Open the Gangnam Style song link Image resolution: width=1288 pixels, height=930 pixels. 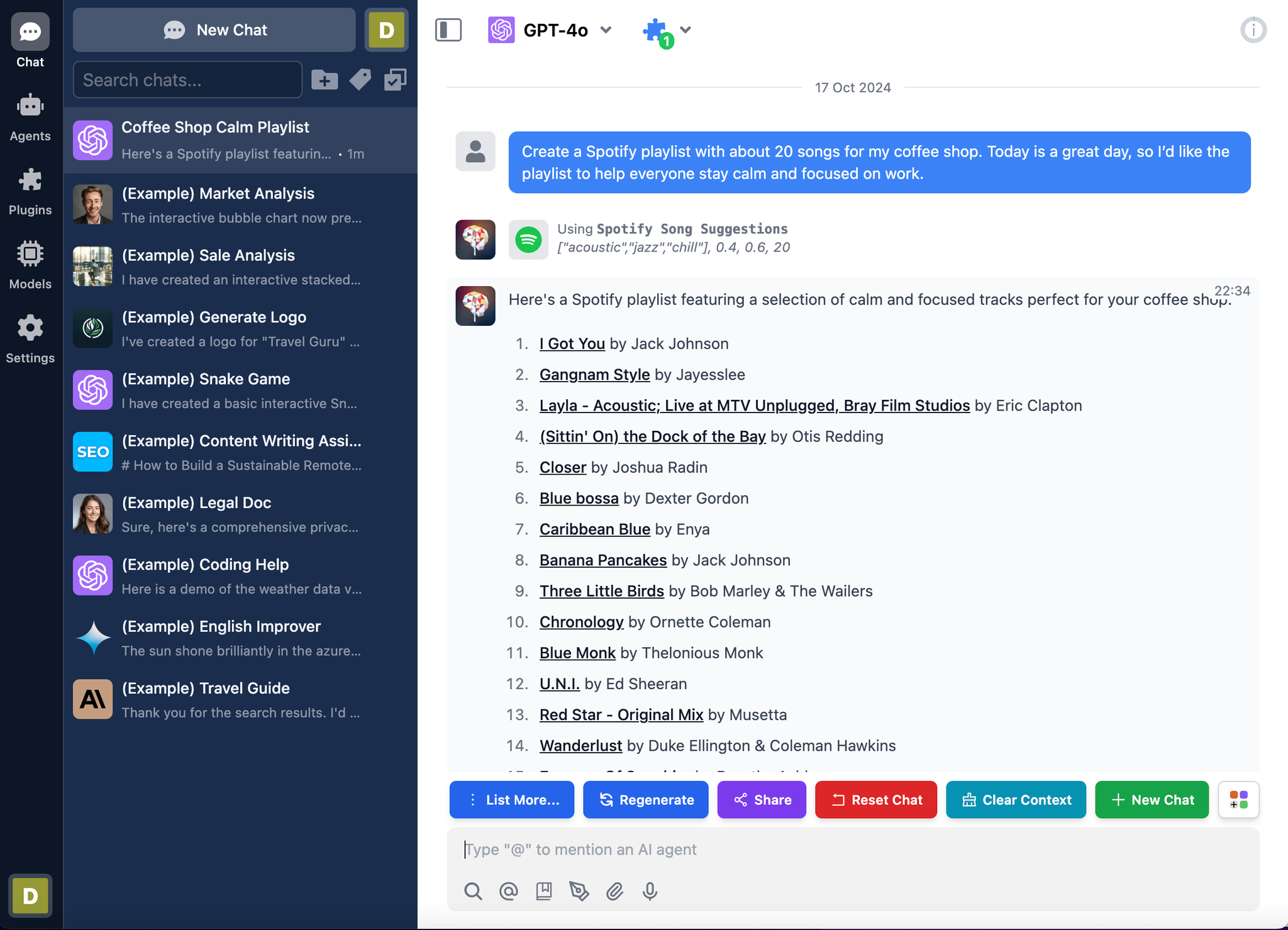[594, 375]
